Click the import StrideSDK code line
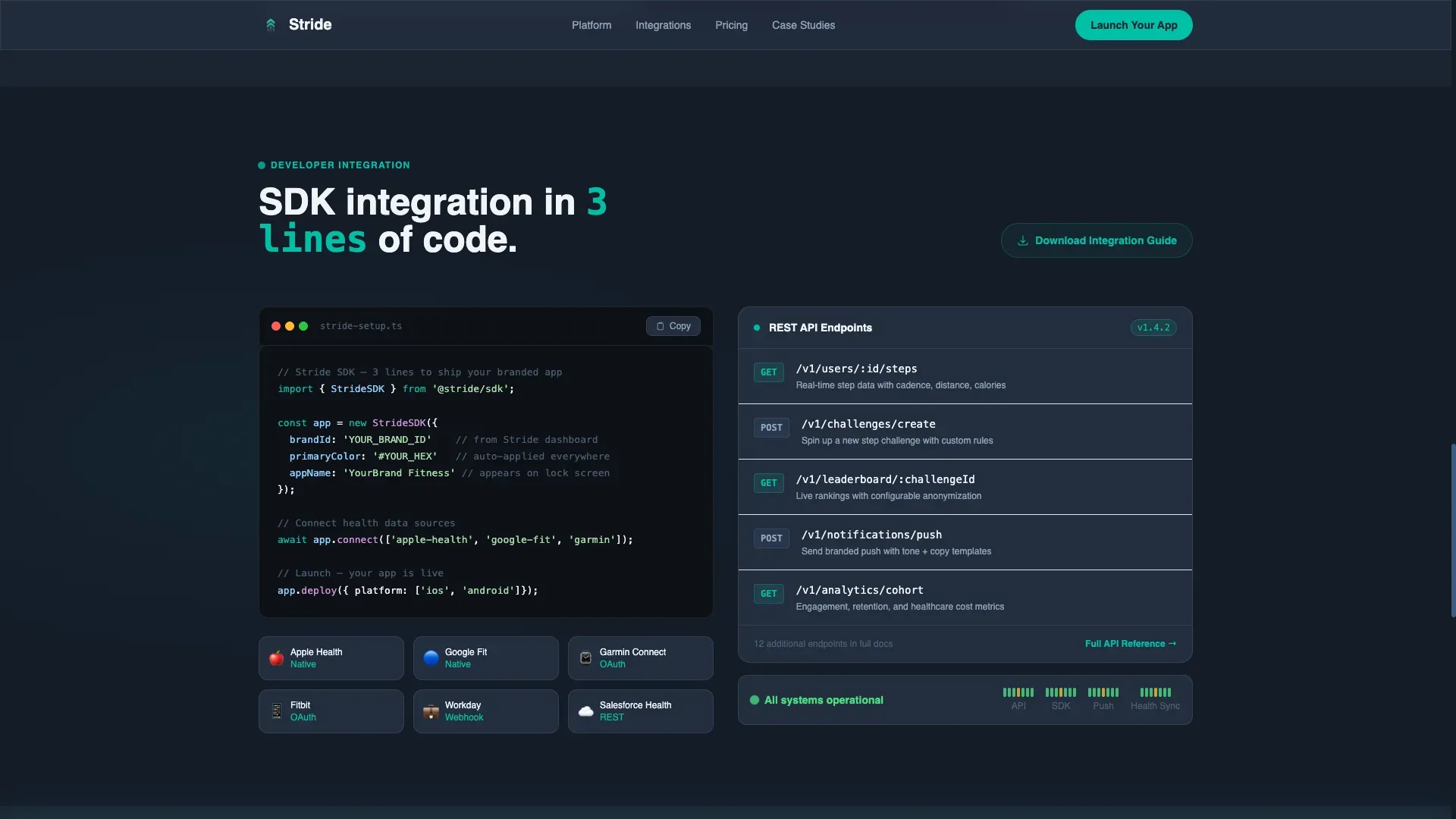This screenshot has height=819, width=1456. coord(396,389)
